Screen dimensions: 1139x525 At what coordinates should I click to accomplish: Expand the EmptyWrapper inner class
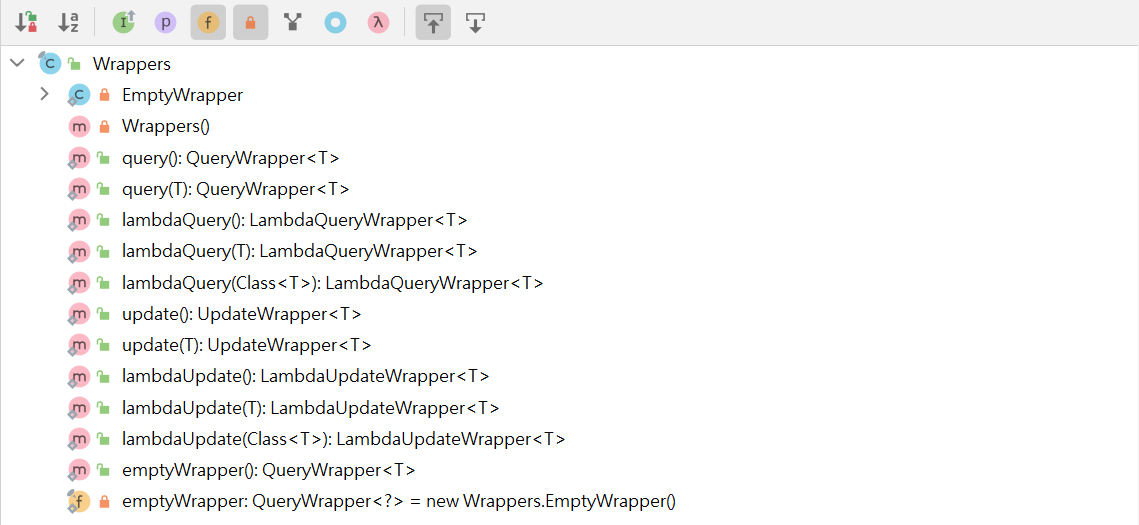(x=44, y=94)
